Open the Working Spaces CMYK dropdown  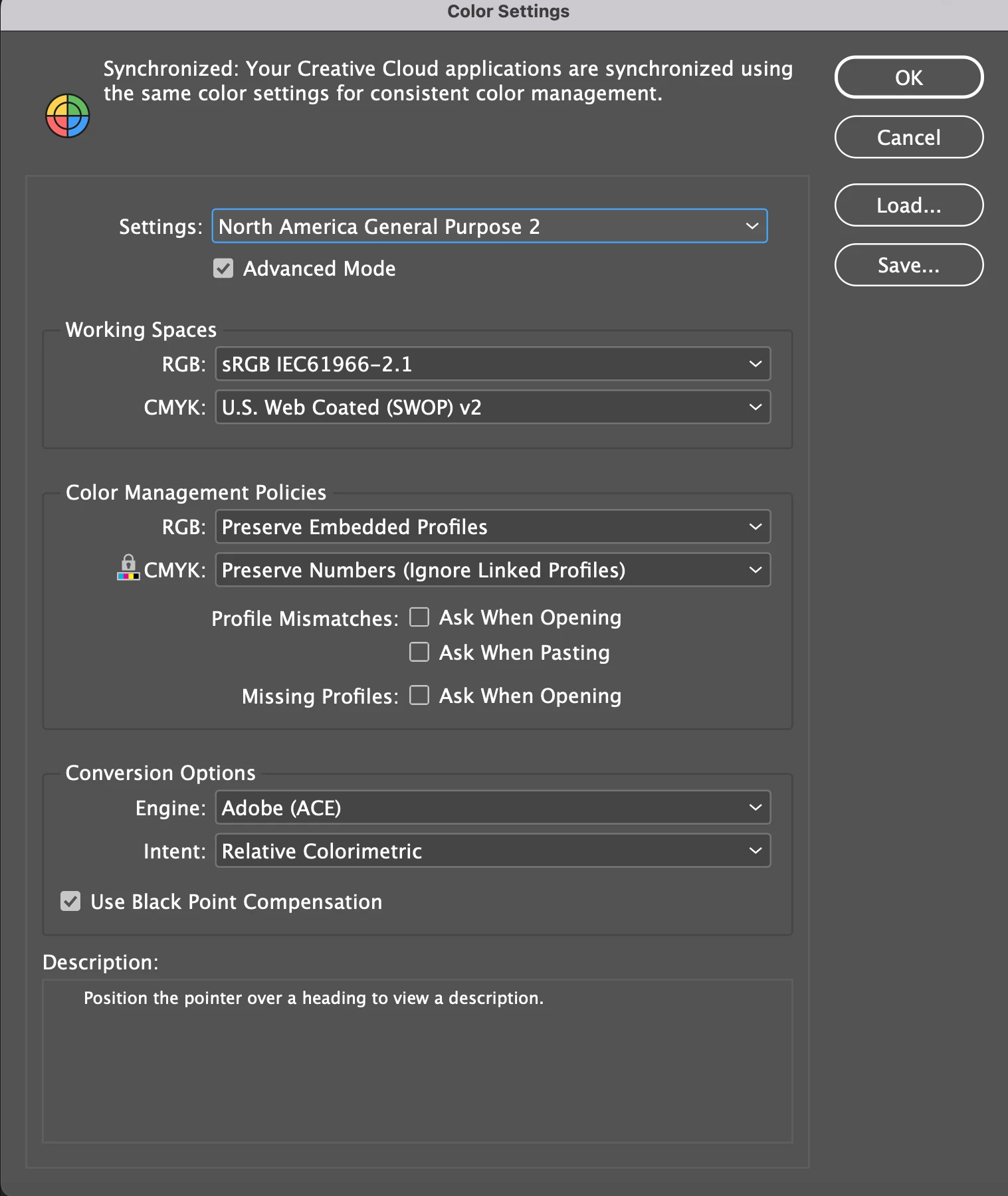point(493,407)
